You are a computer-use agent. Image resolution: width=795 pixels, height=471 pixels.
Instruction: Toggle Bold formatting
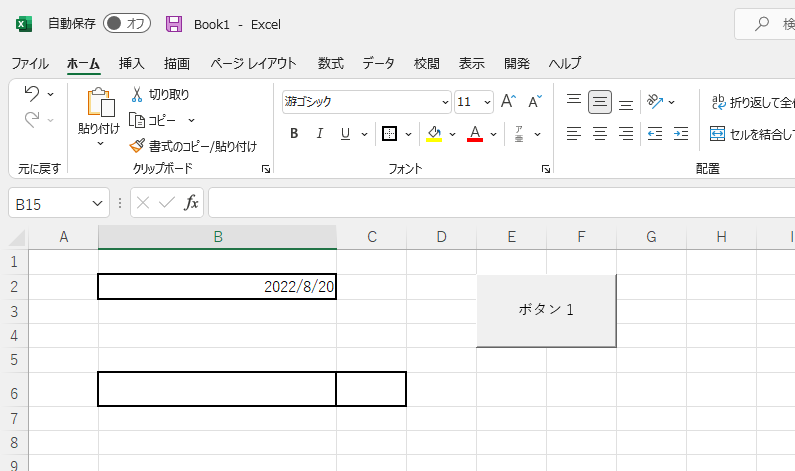(x=294, y=134)
